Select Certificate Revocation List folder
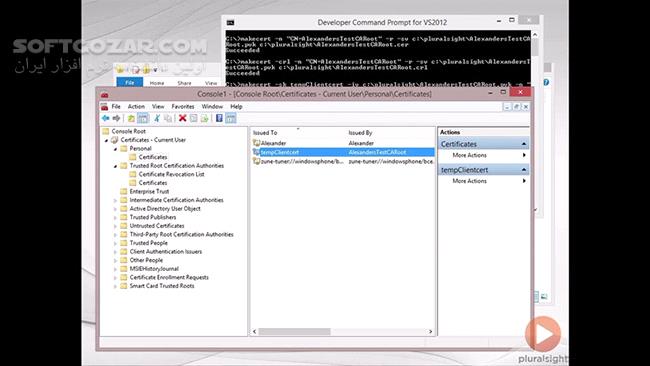Viewport: 650px width, 366px height. pos(171,174)
